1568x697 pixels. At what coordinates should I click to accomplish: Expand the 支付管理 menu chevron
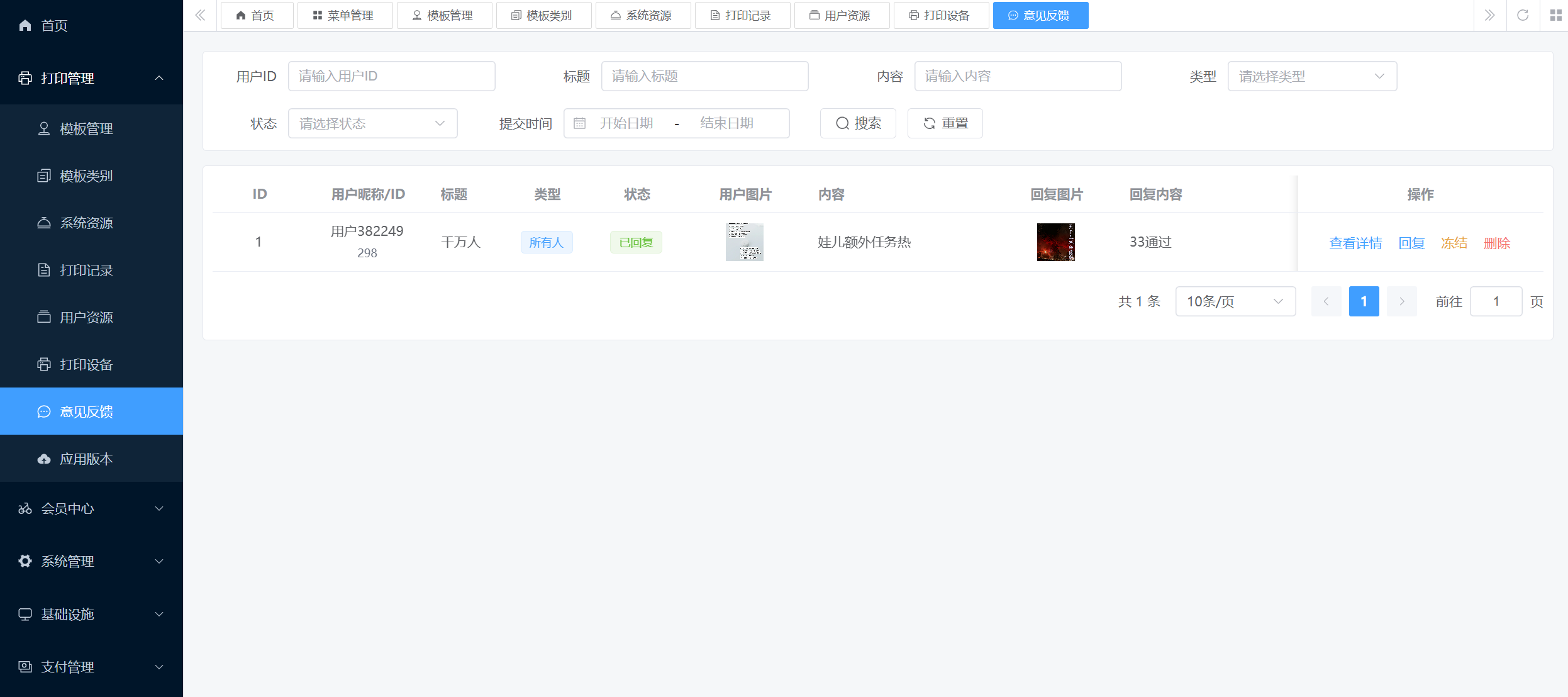159,667
